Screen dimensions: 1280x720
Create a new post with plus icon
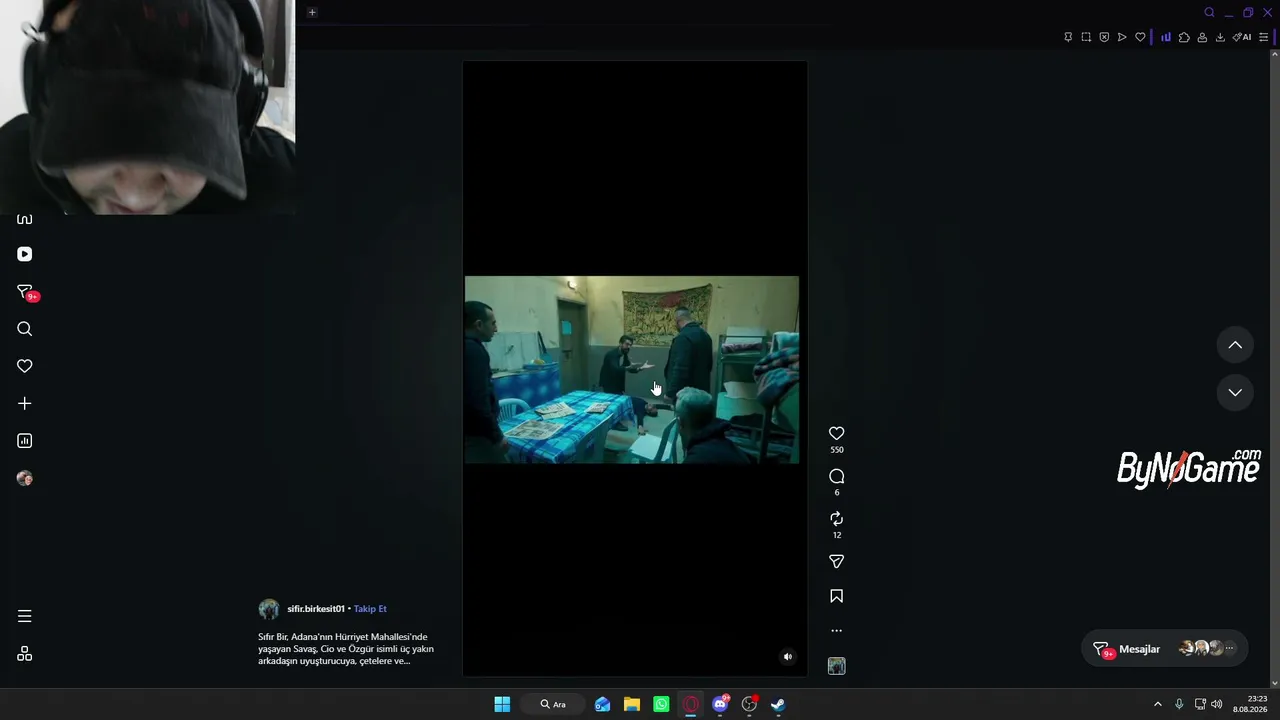[x=25, y=403]
